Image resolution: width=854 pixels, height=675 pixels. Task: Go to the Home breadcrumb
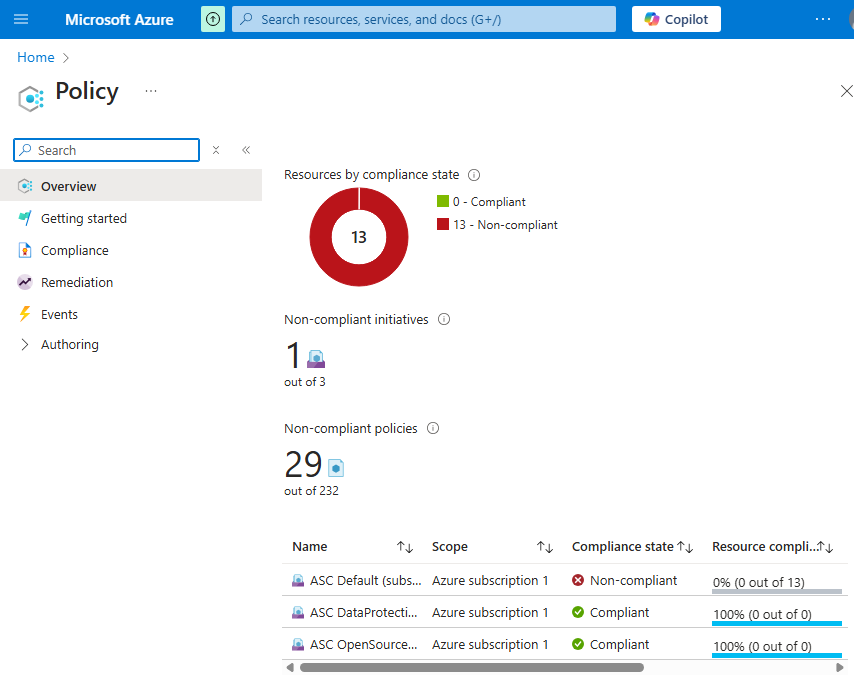[36, 57]
